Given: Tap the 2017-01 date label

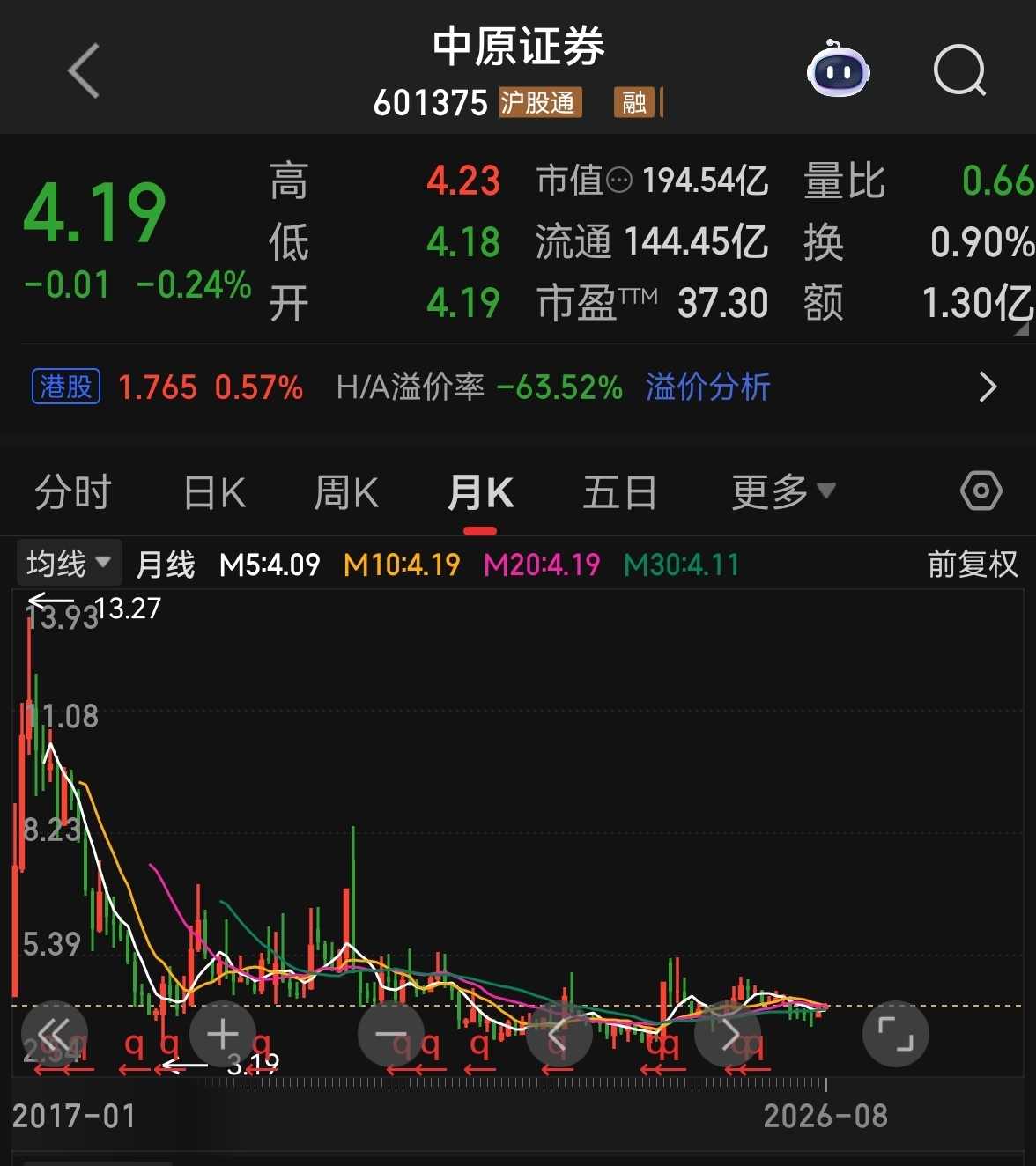Looking at the screenshot, I should pyautogui.click(x=74, y=1117).
